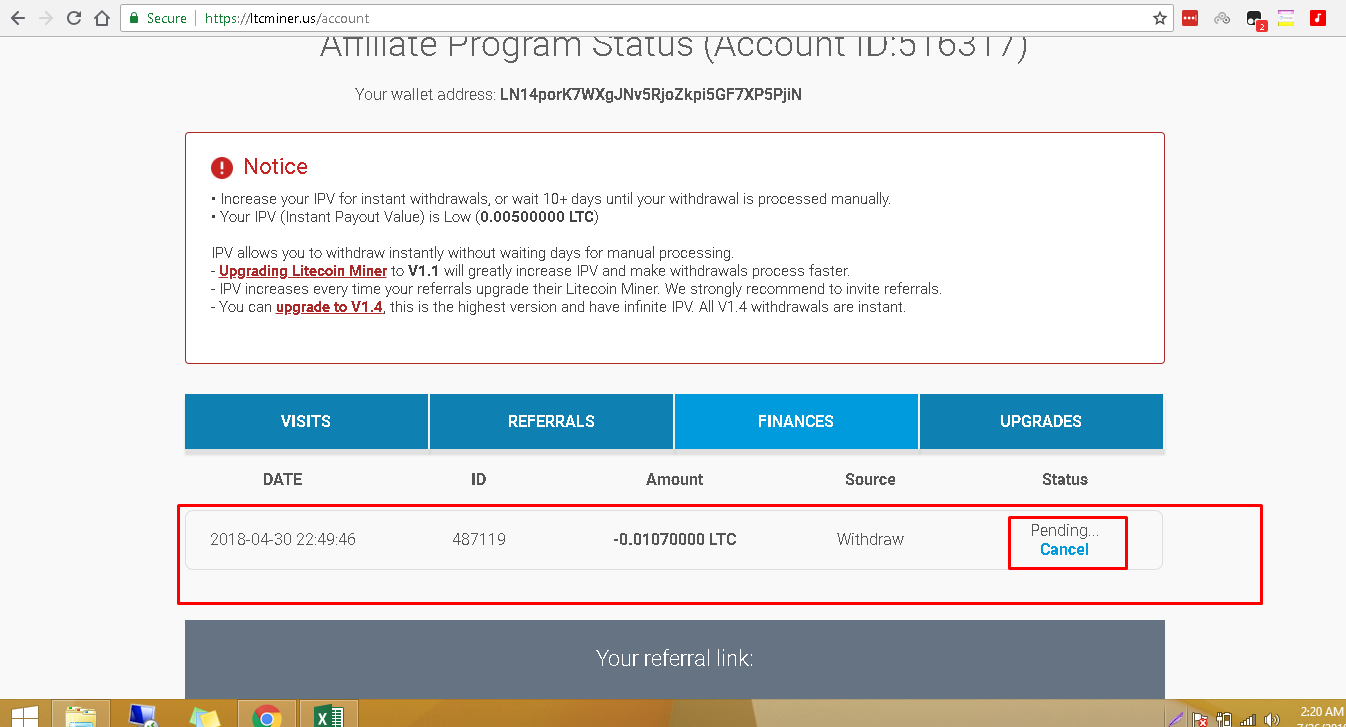Open the red dots password extension
This screenshot has width=1346, height=727.
click(1190, 18)
